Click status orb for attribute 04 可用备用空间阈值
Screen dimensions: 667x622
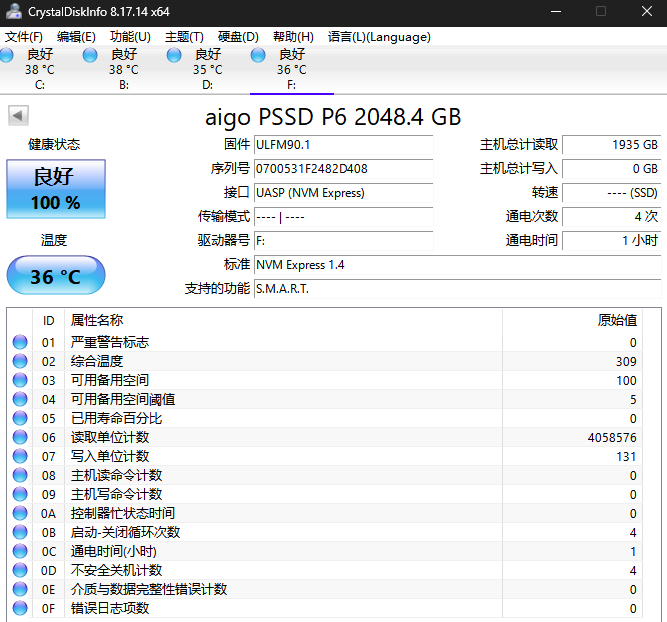pyautogui.click(x=20, y=399)
